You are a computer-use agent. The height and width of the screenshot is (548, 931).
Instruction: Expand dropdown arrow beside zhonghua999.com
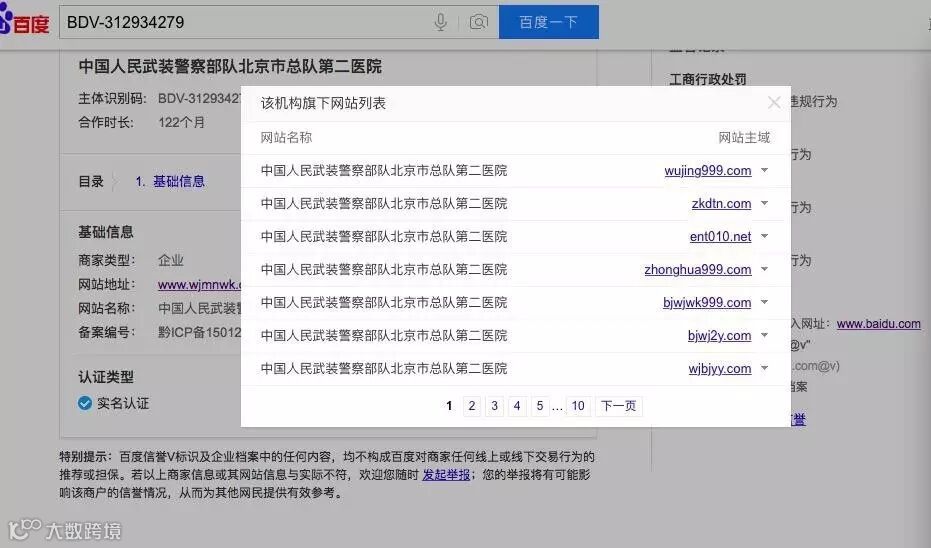[765, 269]
